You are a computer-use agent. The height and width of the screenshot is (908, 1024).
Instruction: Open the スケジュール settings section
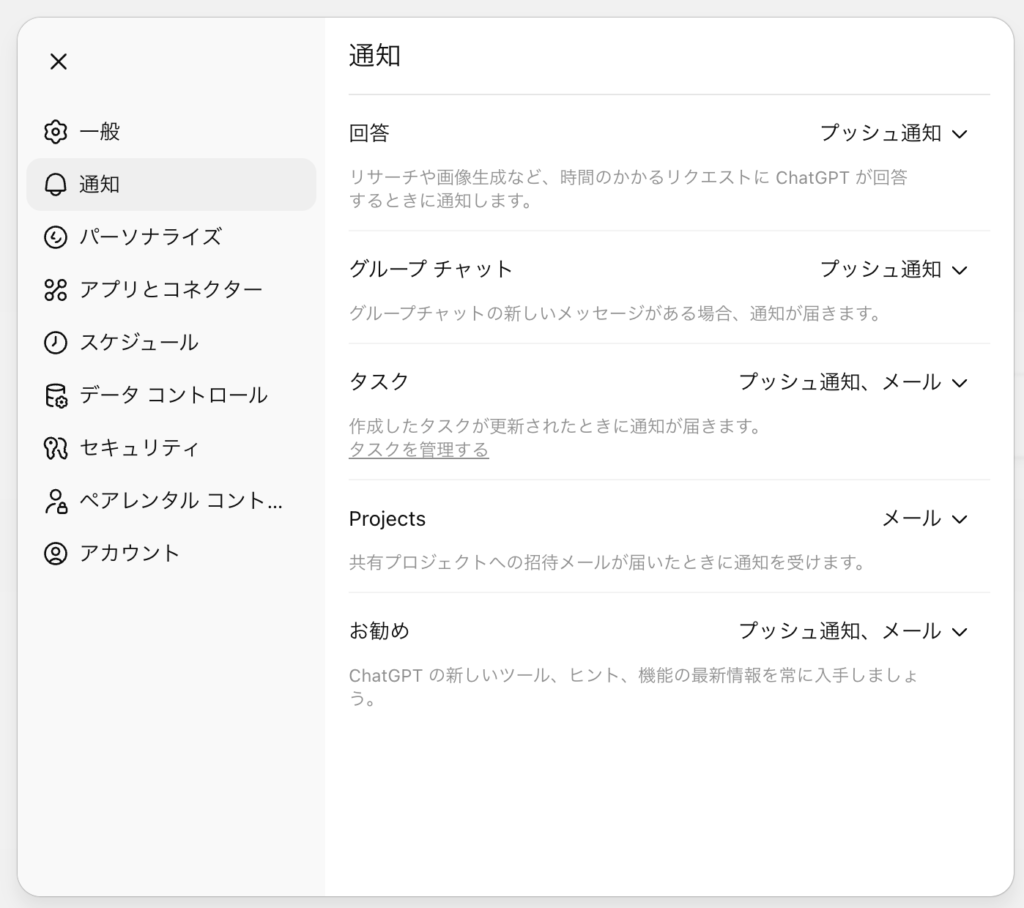point(139,343)
